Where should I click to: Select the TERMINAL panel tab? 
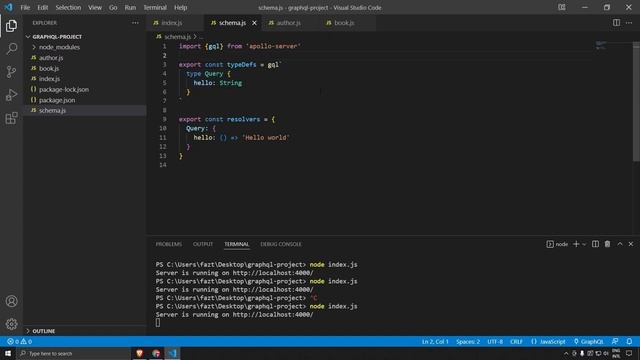click(236, 244)
